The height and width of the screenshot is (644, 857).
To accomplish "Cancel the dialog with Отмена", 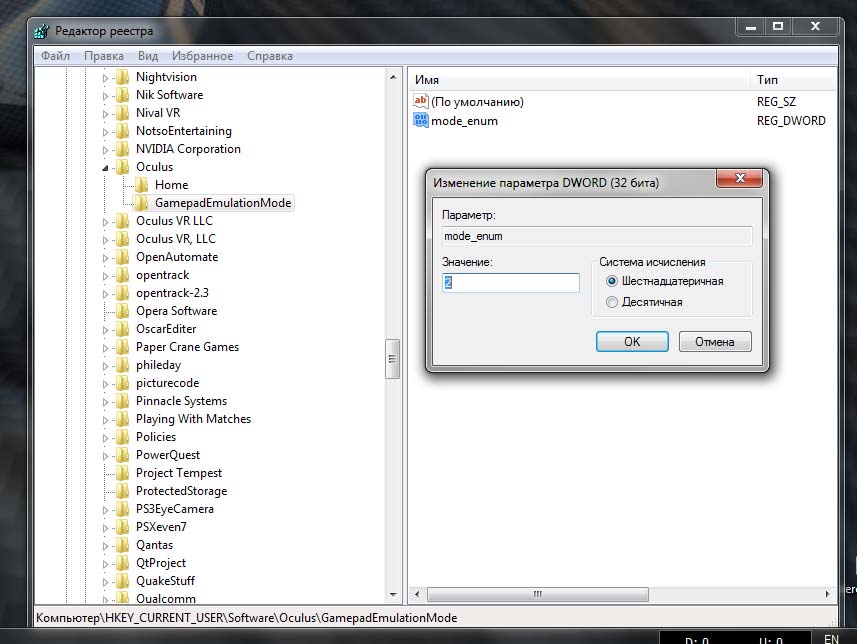I will pyautogui.click(x=715, y=342).
